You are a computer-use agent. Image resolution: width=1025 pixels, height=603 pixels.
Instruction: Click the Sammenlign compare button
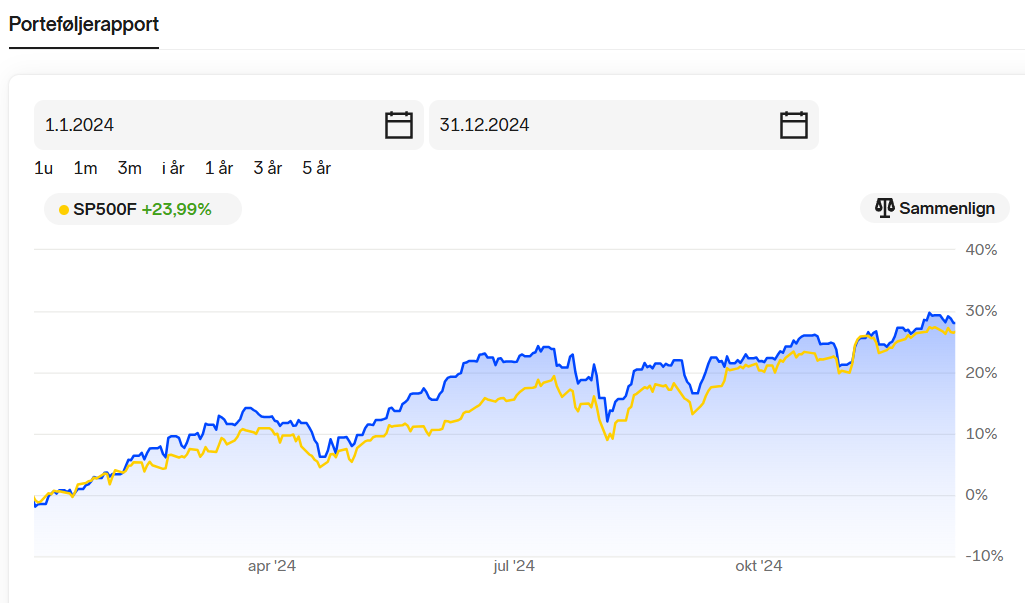point(935,209)
